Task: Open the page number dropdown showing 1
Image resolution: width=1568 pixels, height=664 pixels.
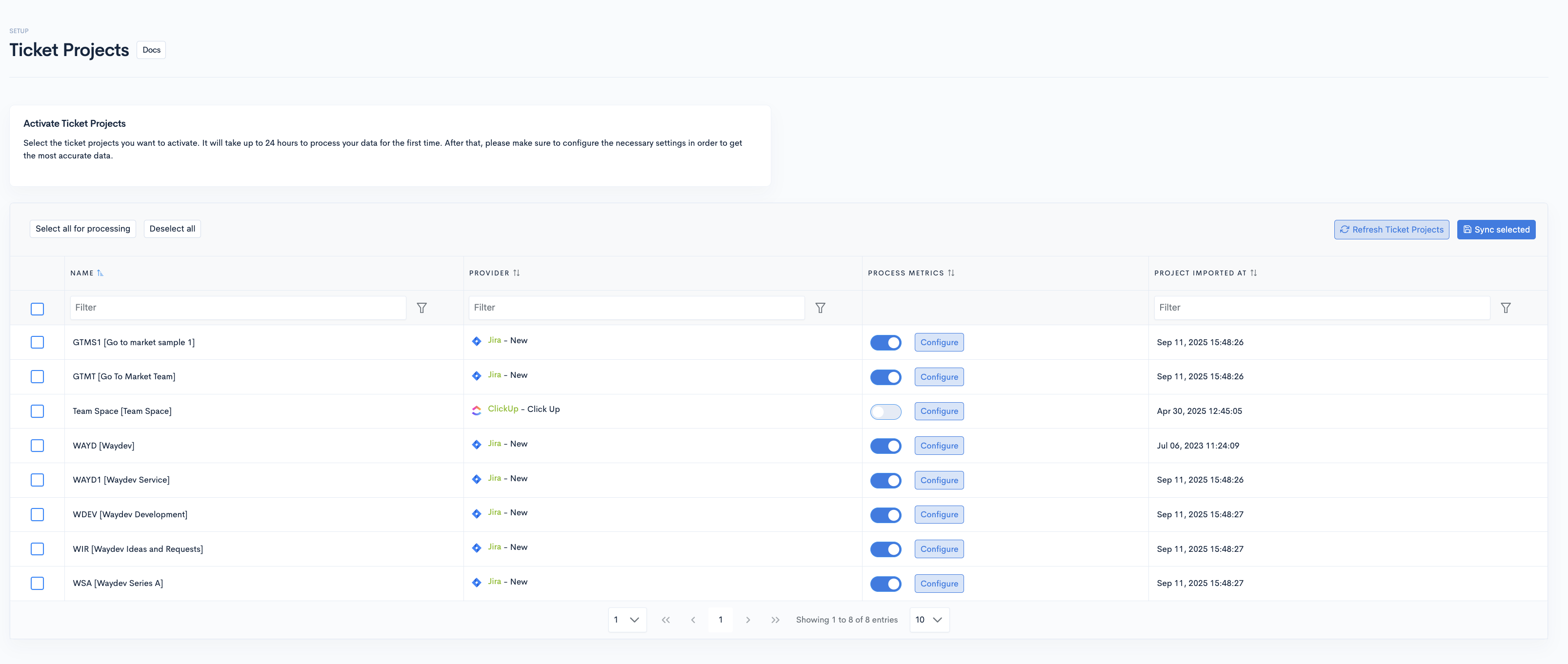Action: tap(626, 620)
